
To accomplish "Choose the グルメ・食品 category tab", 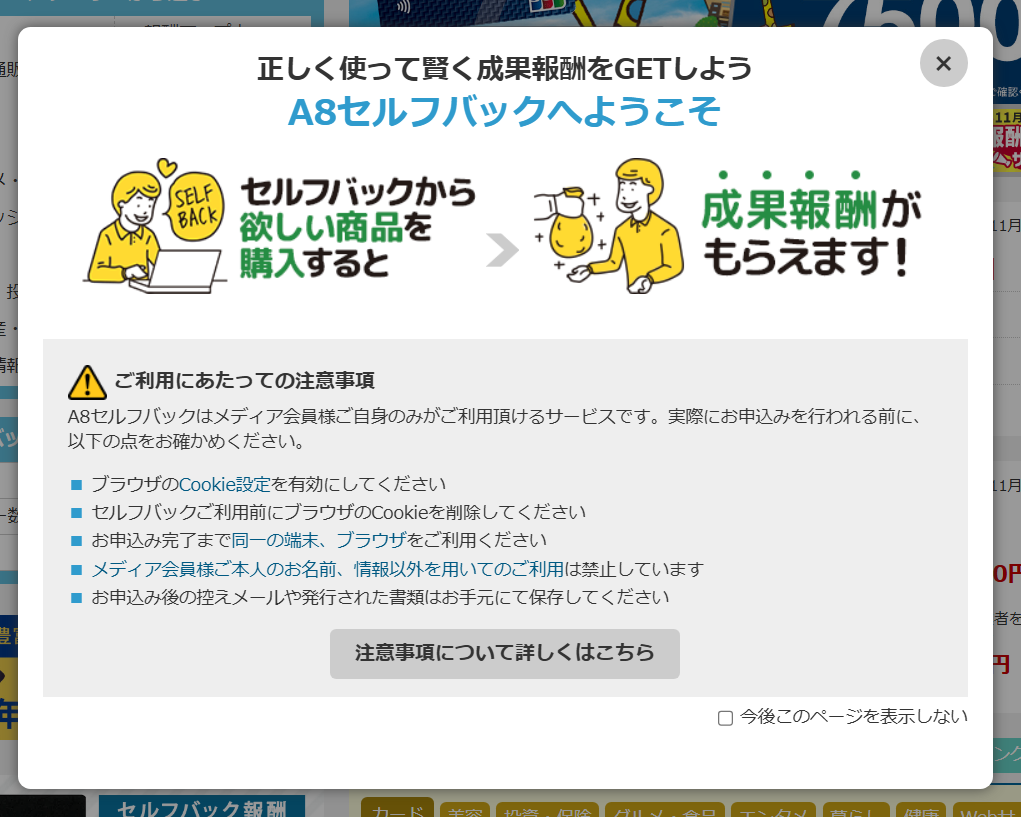I will [x=664, y=811].
